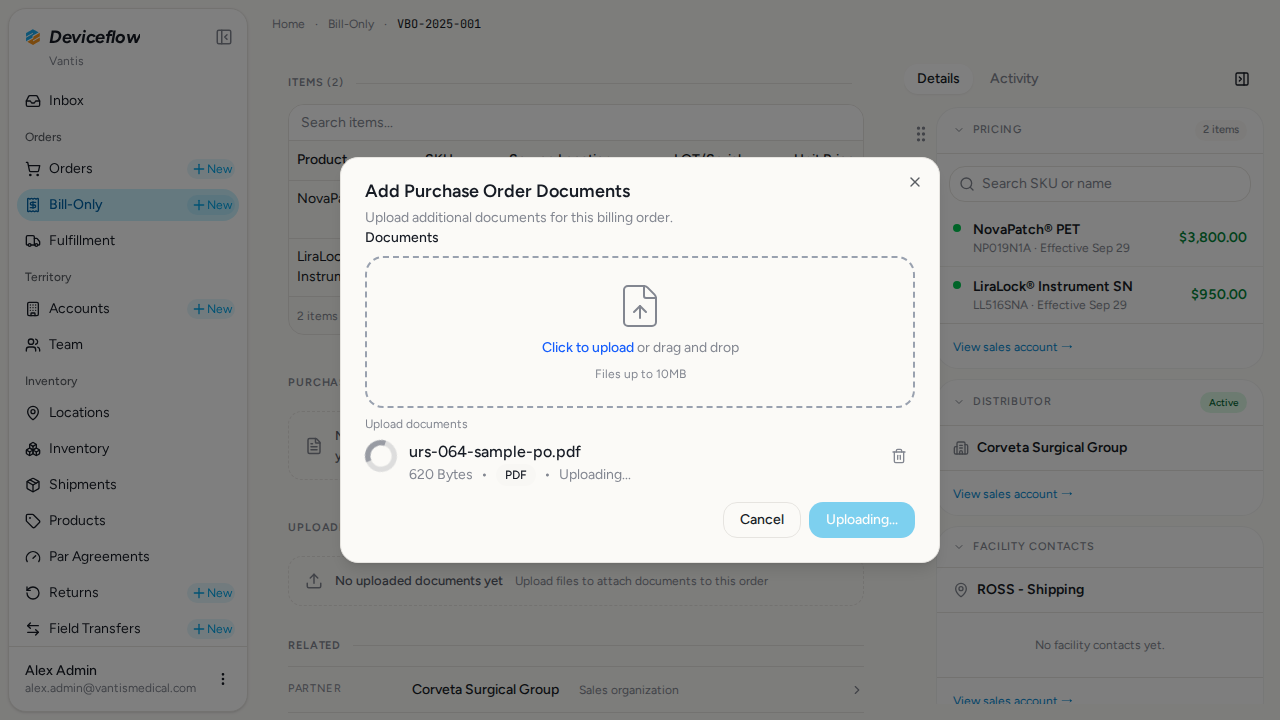Select the Bill-Only sidebar icon
This screenshot has height=720, width=1280.
point(33,205)
